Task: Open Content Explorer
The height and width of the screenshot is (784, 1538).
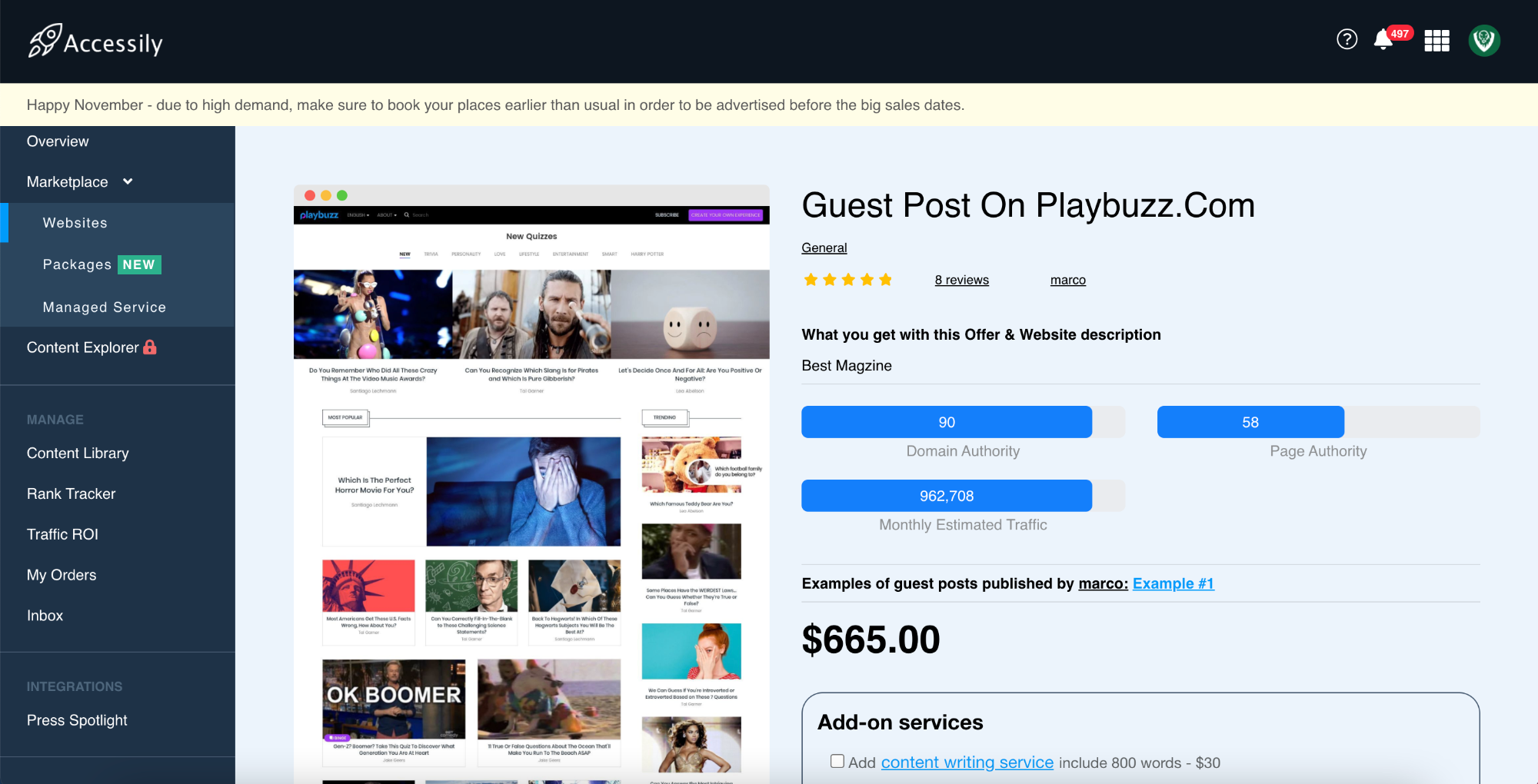Action: (83, 347)
